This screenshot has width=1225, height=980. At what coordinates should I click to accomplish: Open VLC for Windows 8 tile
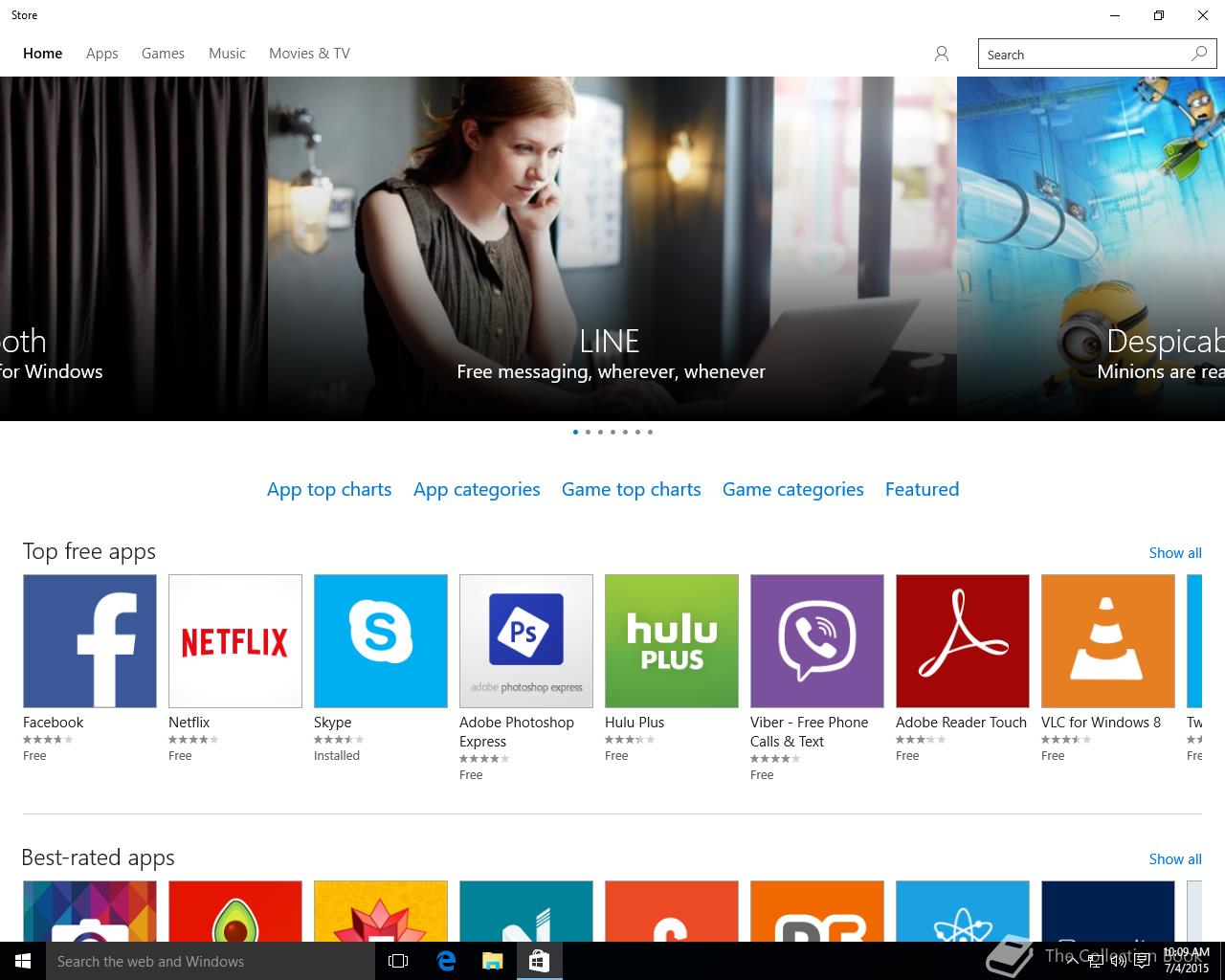click(1108, 641)
